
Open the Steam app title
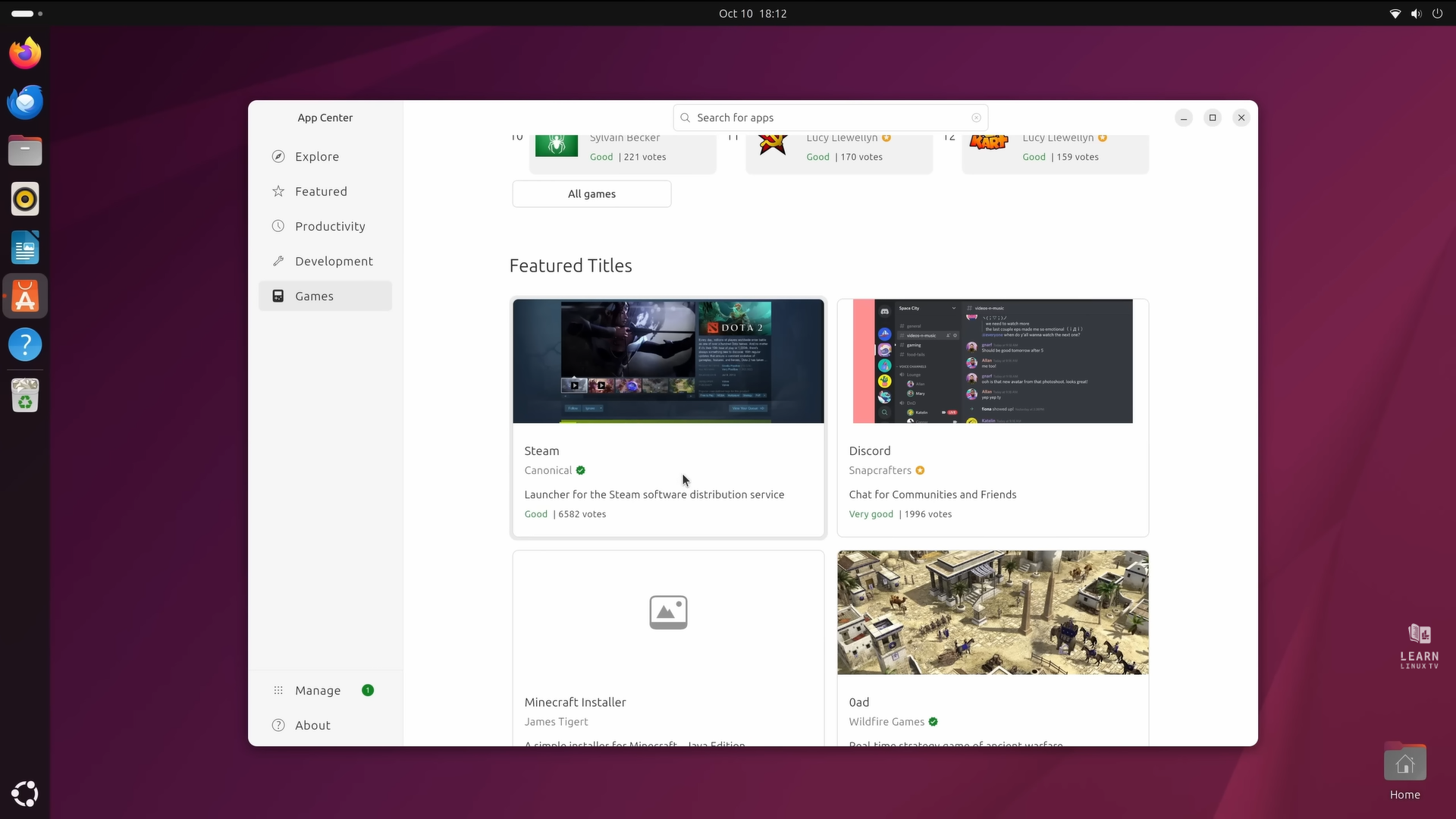(541, 450)
